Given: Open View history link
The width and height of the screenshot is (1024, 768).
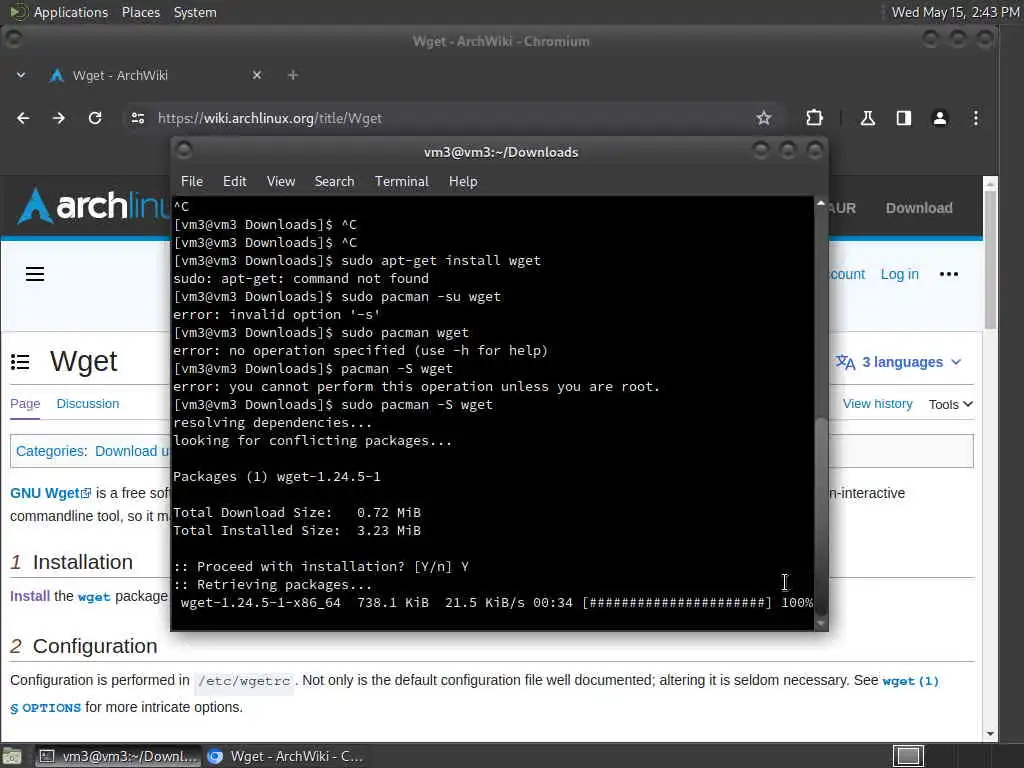Looking at the screenshot, I should point(877,404).
